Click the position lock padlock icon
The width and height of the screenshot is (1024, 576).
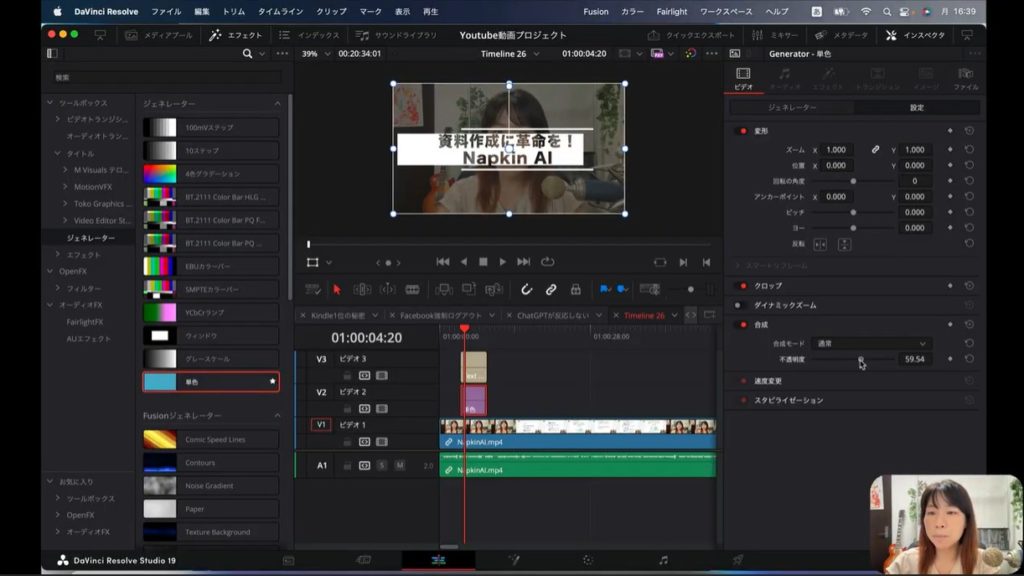pyautogui.click(x=575, y=289)
